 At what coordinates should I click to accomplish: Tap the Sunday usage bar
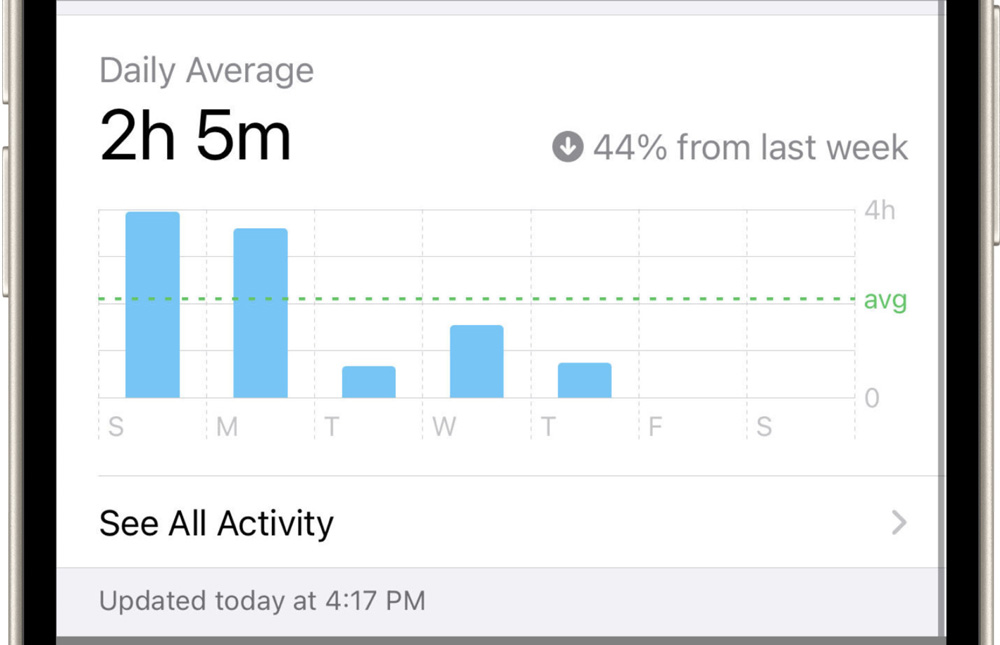pos(152,305)
